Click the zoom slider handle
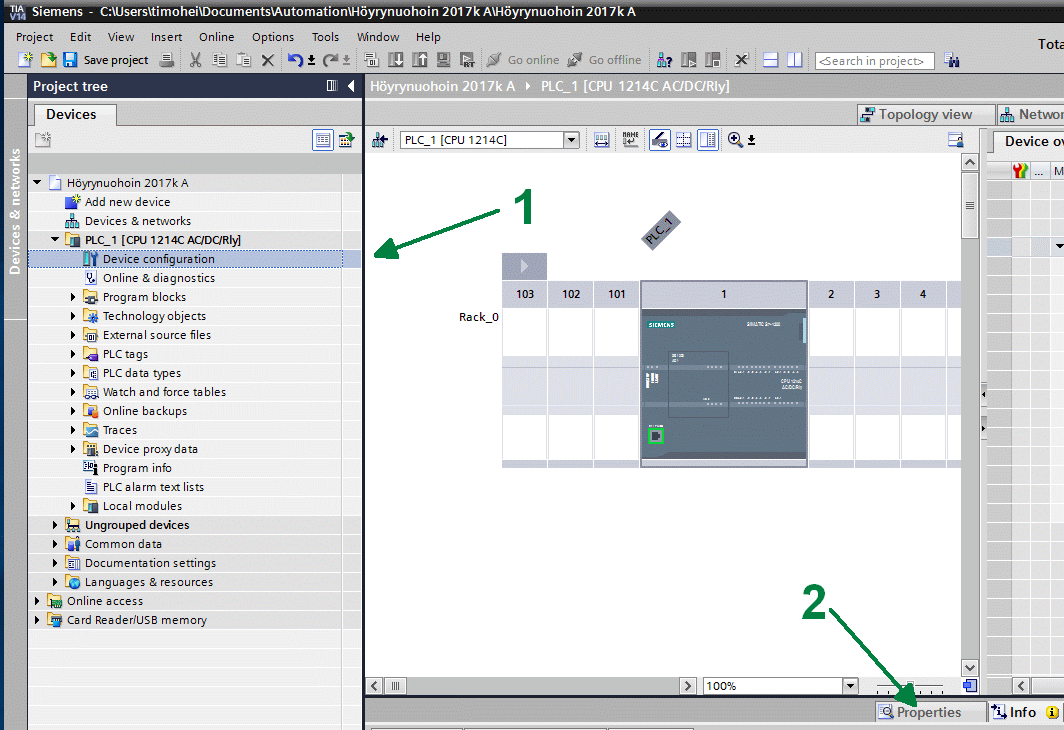This screenshot has width=1064, height=730. coord(910,686)
